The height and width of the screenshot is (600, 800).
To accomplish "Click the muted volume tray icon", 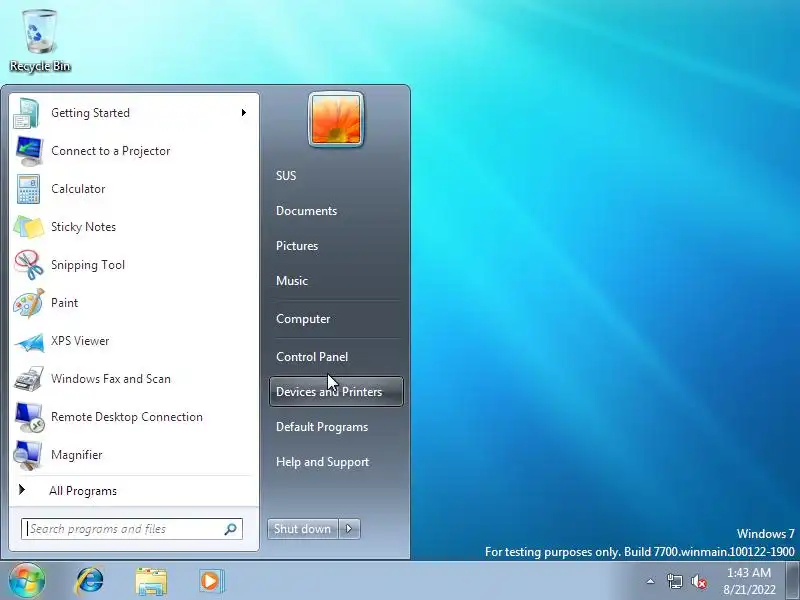I will (699, 581).
